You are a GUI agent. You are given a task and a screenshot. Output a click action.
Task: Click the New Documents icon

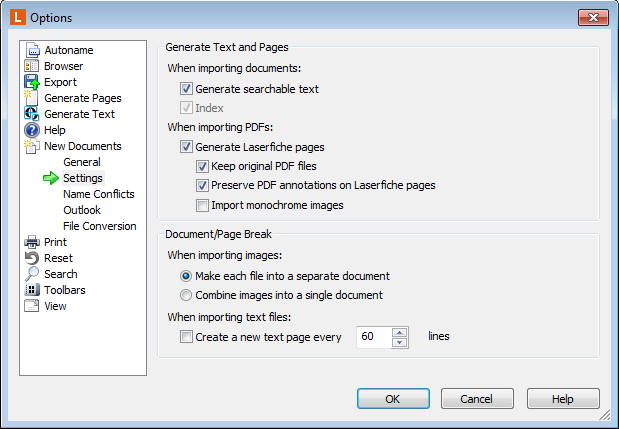click(32, 146)
